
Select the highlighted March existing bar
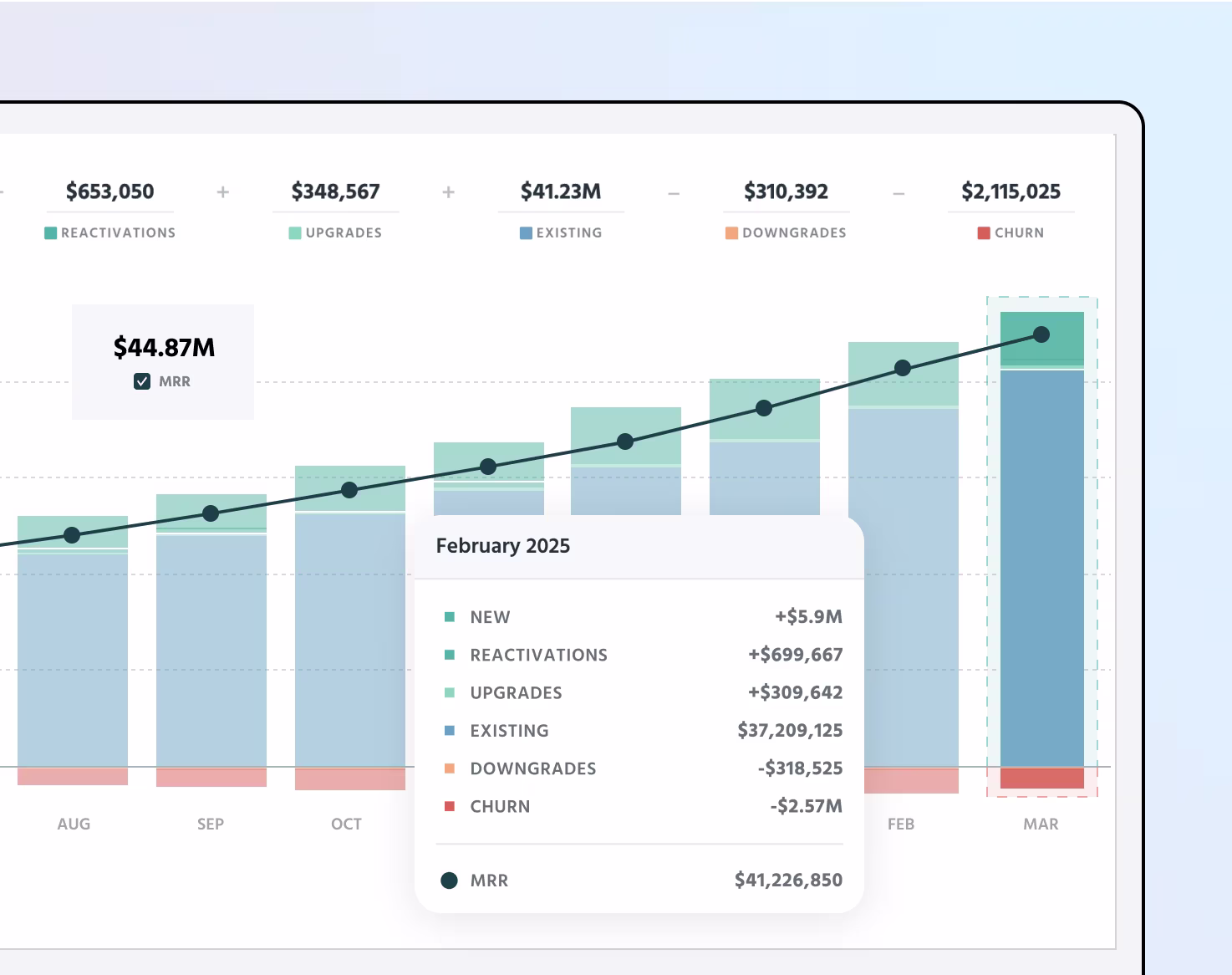pyautogui.click(x=1042, y=569)
